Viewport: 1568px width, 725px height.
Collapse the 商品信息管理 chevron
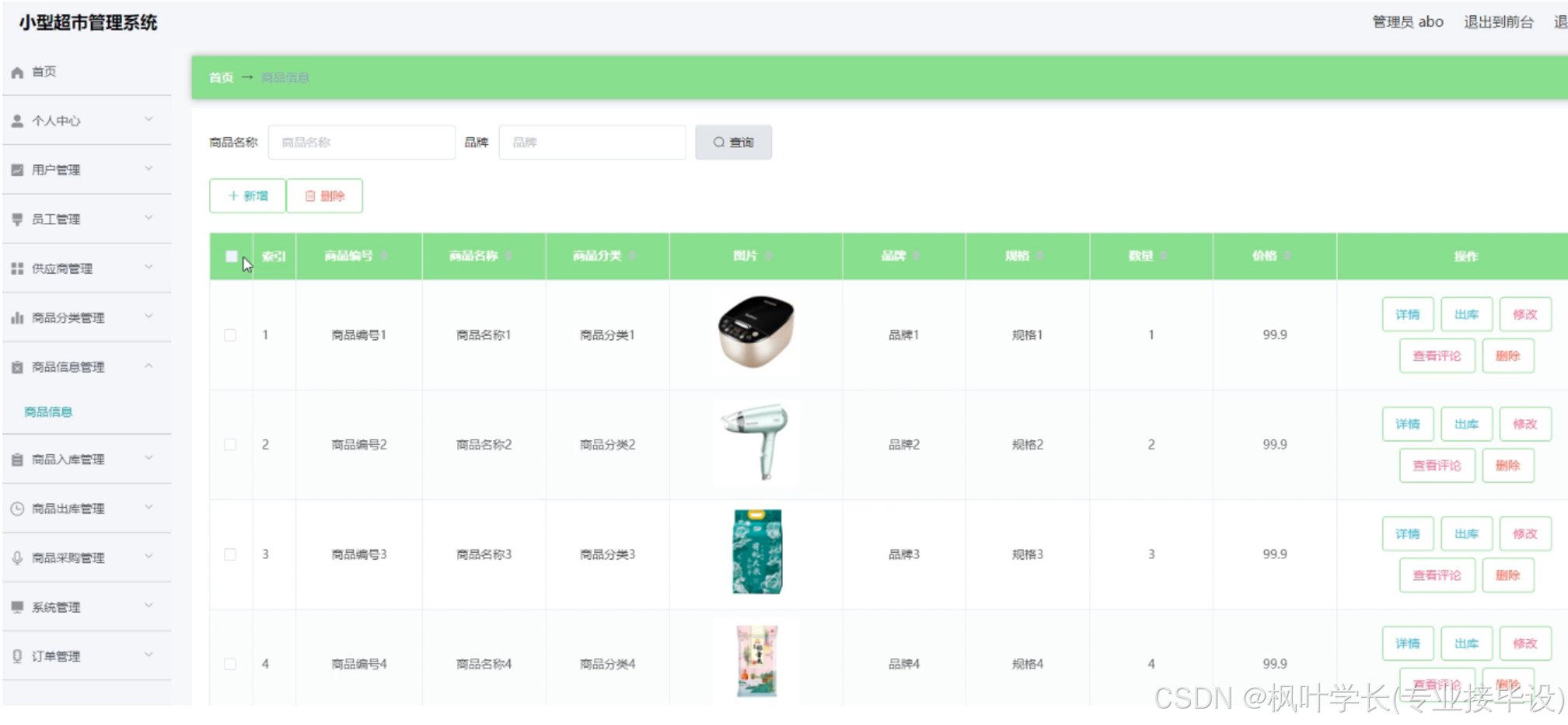[x=148, y=366]
